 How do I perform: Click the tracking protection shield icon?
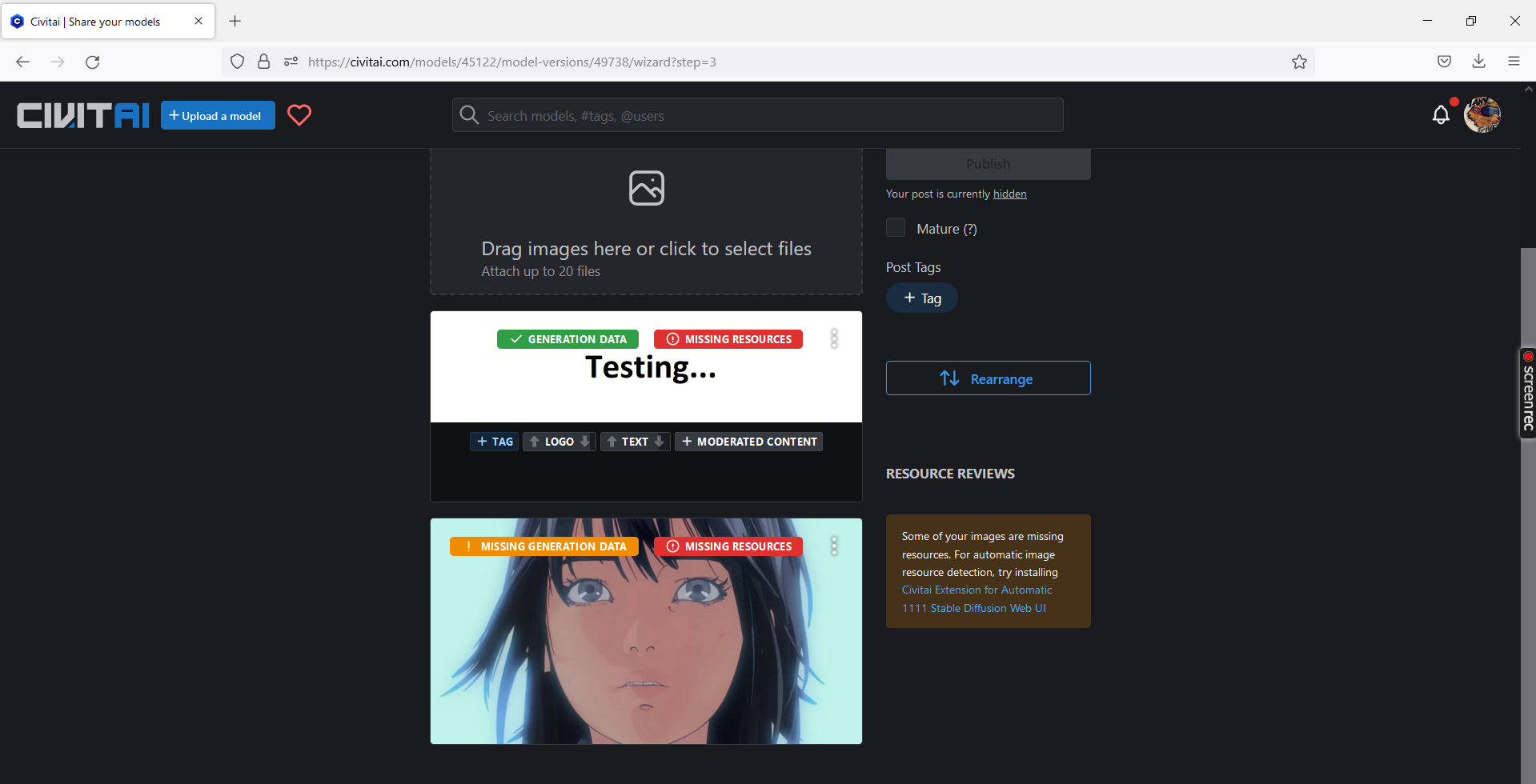point(237,61)
